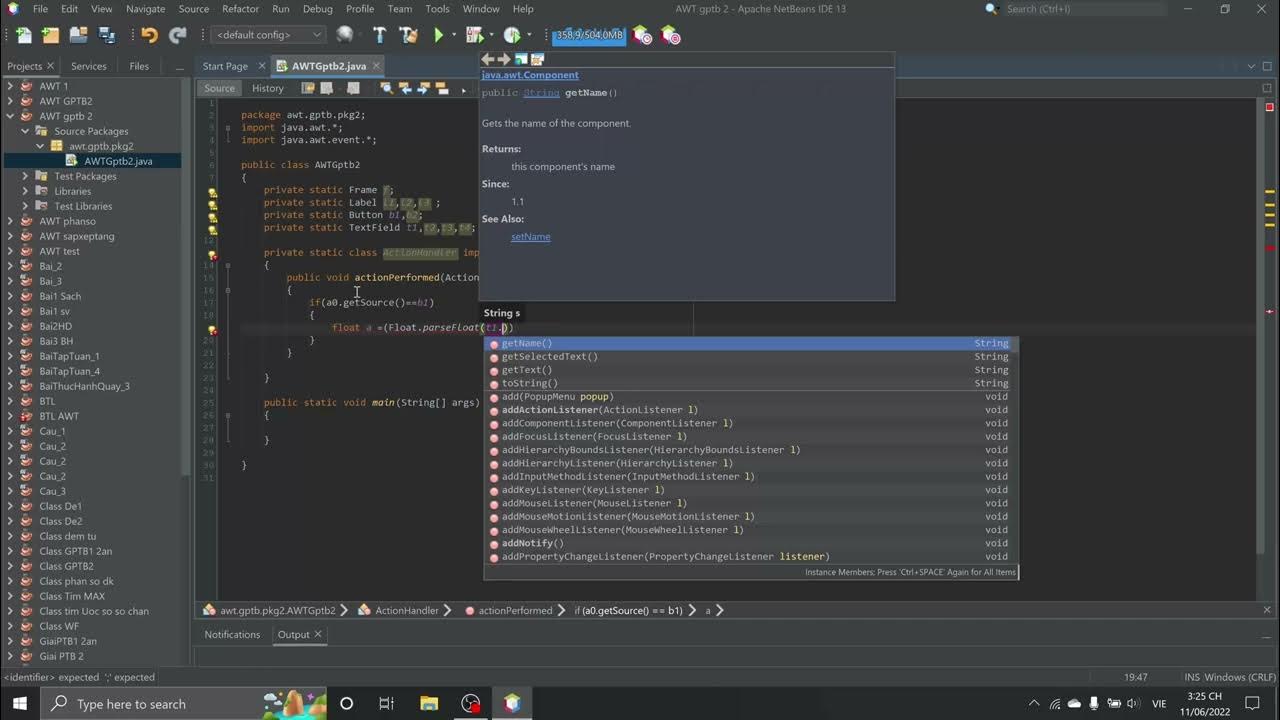Click ActionHandler in the breadcrumb bar
Viewport: 1280px width, 720px height.
407,610
